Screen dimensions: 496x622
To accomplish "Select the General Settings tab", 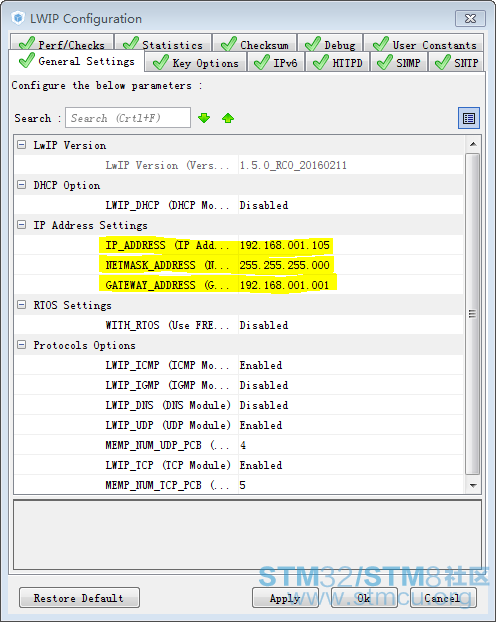I will [x=77, y=61].
